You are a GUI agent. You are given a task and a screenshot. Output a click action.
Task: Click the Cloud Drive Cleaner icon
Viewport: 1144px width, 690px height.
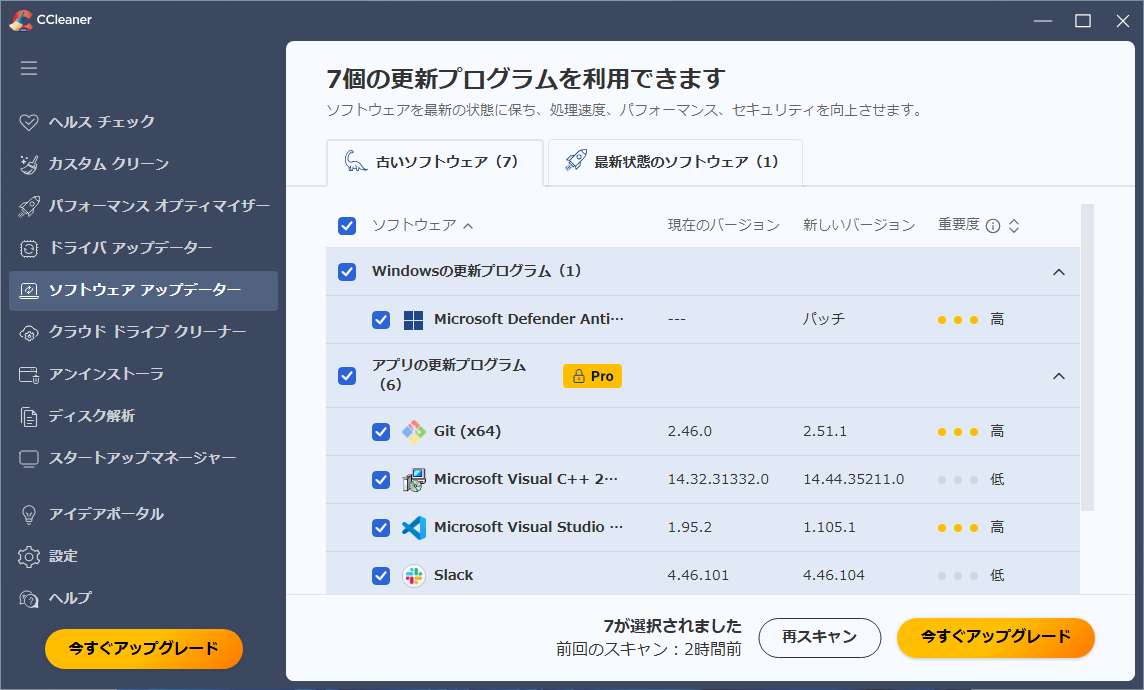point(29,332)
